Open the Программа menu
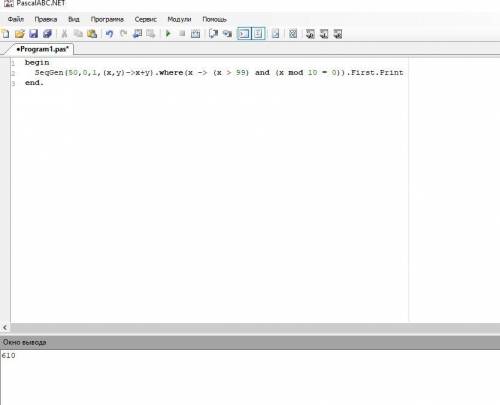Screen dimensions: 500x405 (x=107, y=19)
